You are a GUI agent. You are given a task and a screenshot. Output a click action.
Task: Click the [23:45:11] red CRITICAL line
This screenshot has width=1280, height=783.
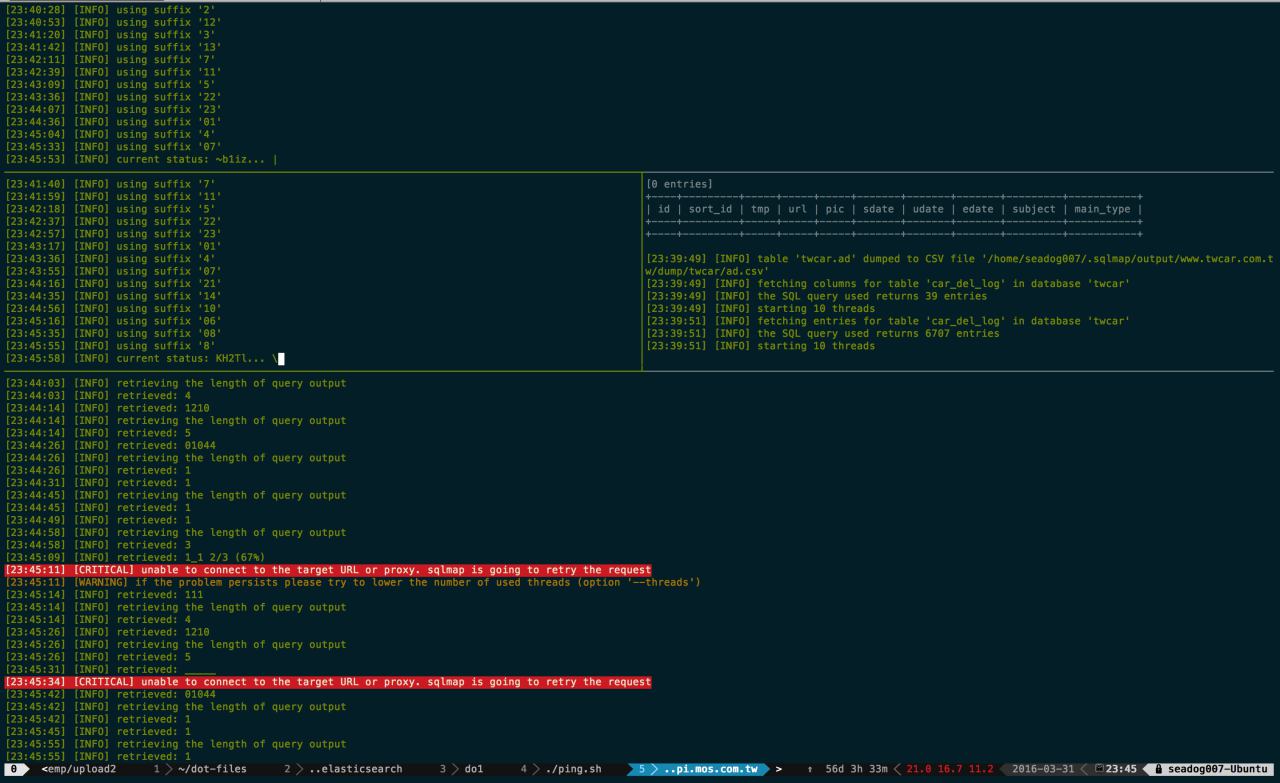pyautogui.click(x=328, y=570)
